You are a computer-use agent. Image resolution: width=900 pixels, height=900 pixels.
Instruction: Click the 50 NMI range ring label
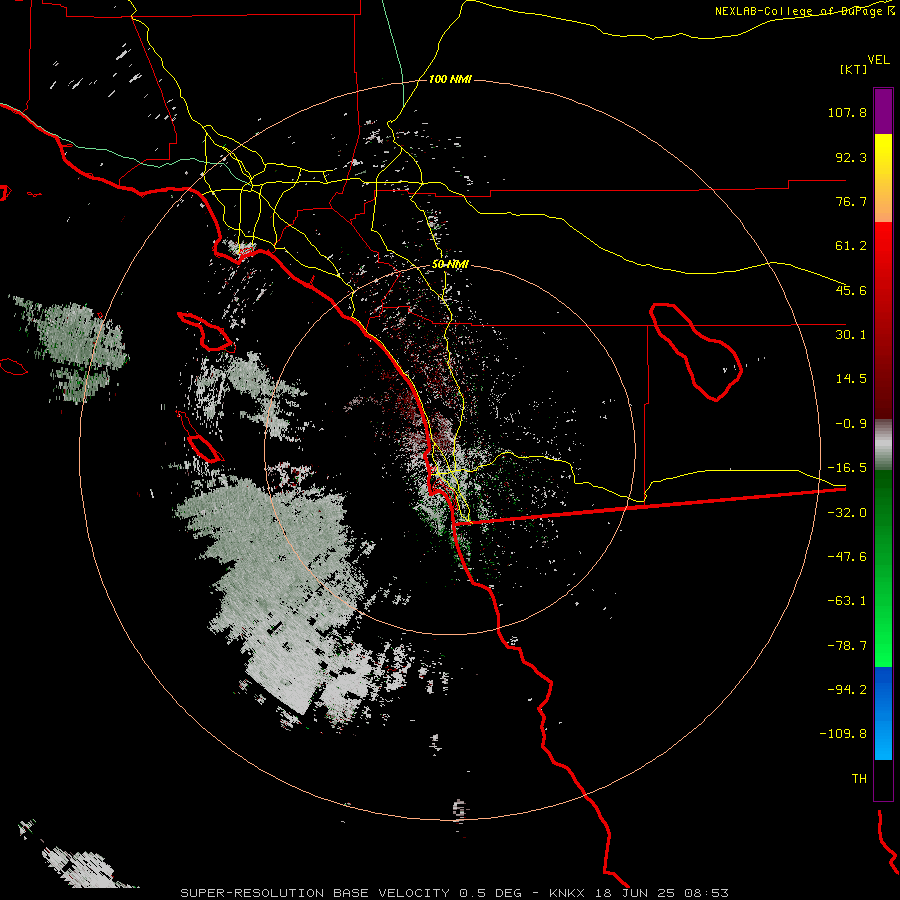450,265
